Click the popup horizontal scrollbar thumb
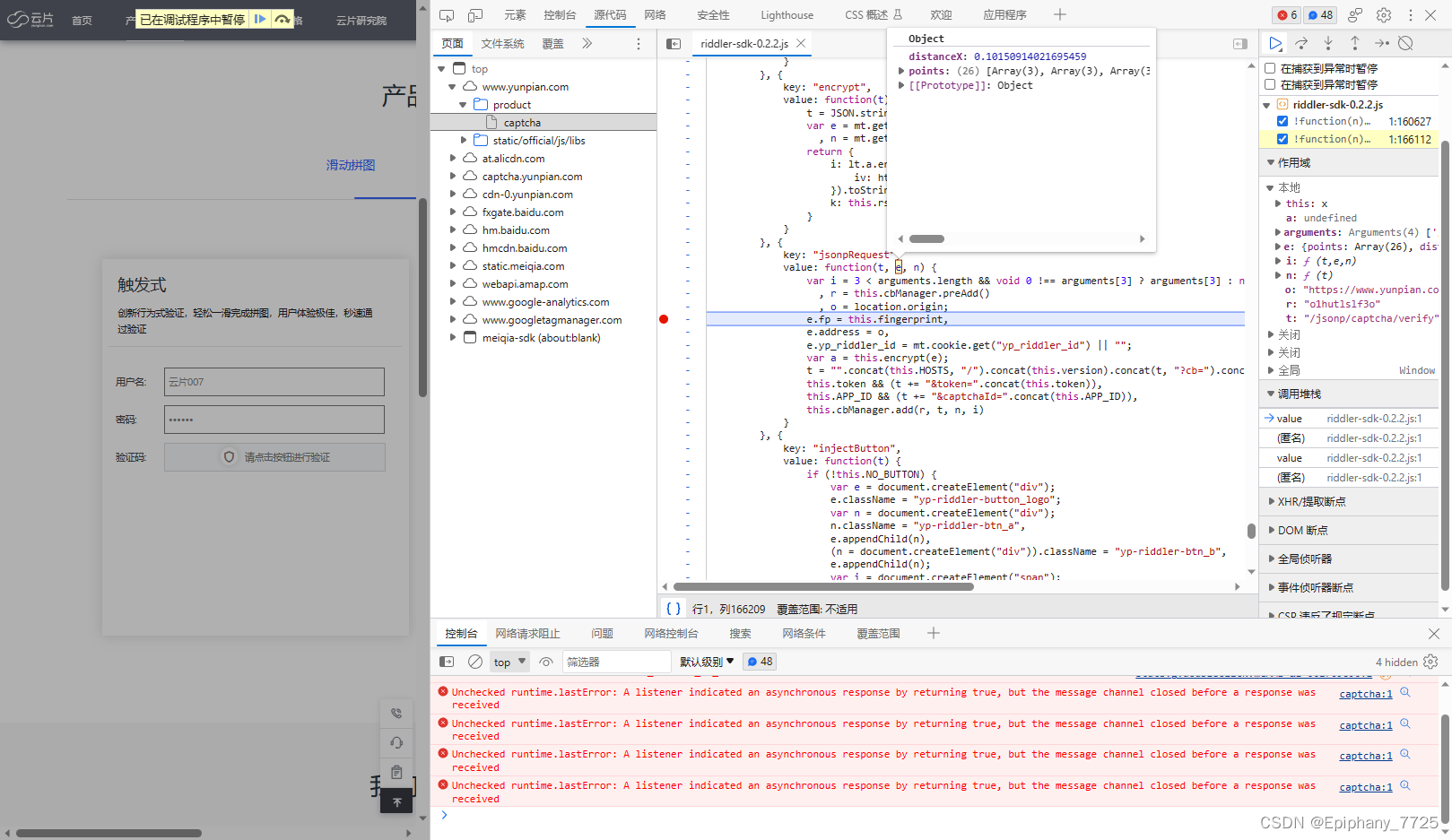Image resolution: width=1452 pixels, height=840 pixels. point(926,239)
